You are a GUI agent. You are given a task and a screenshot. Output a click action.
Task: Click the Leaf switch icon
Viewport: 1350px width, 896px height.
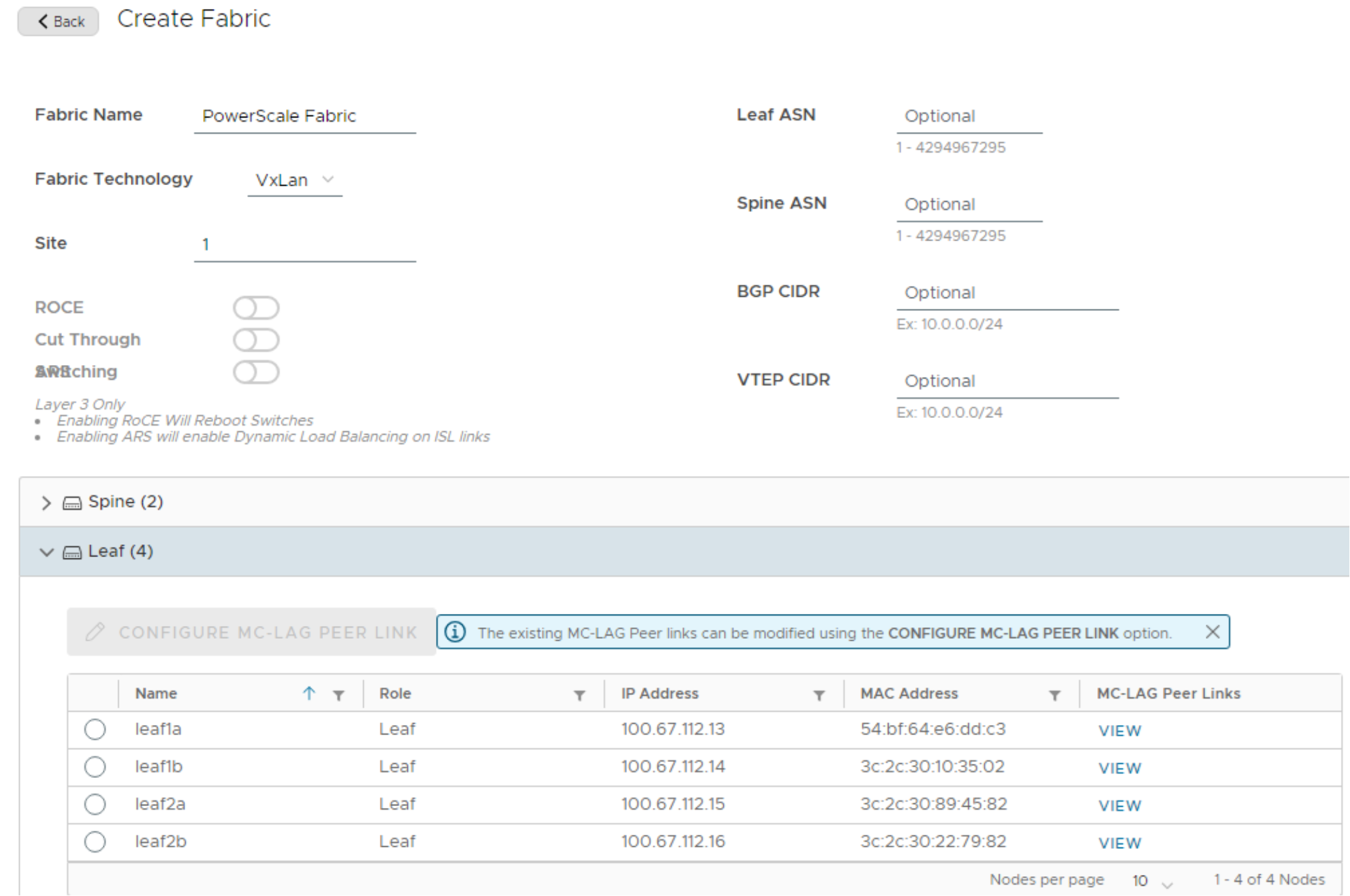72,553
